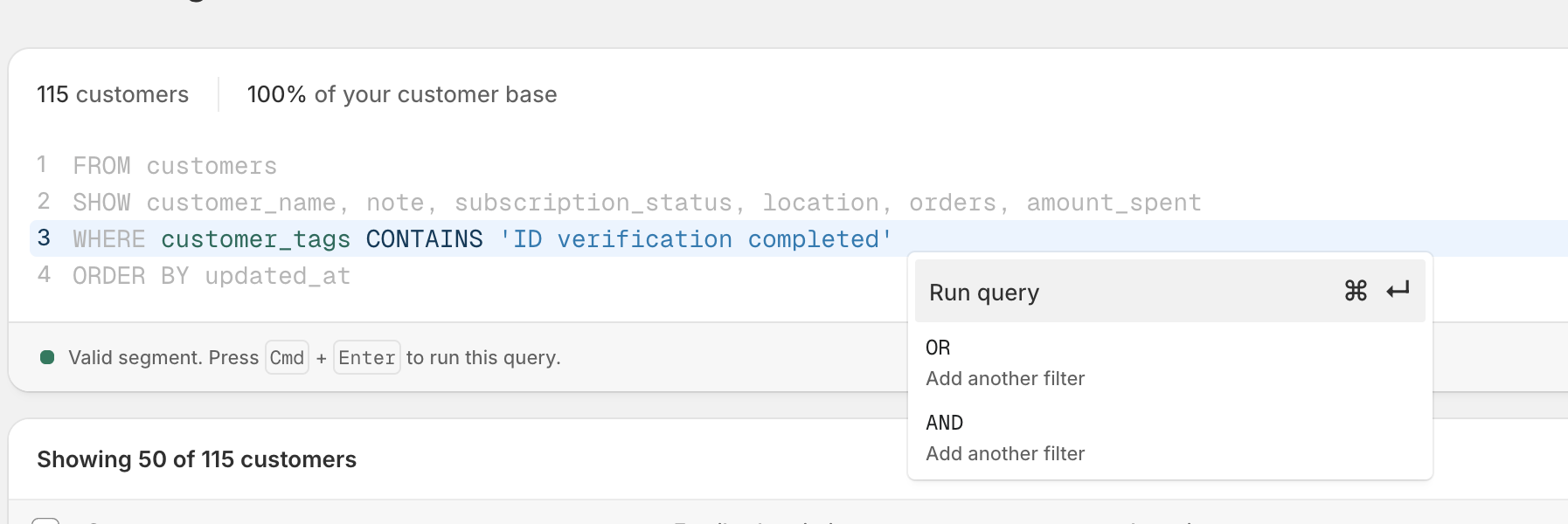Image resolution: width=1568 pixels, height=524 pixels.
Task: Click the Cmd key hint badge
Action: (x=287, y=357)
